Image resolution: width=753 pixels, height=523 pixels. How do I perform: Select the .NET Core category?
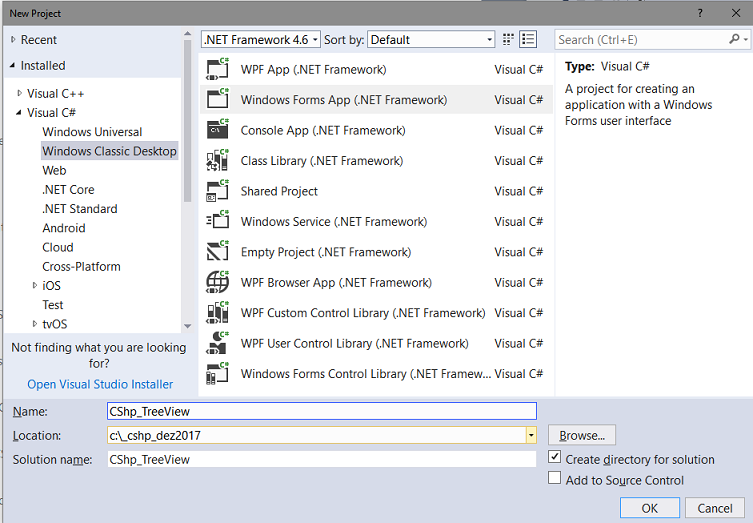click(68, 189)
